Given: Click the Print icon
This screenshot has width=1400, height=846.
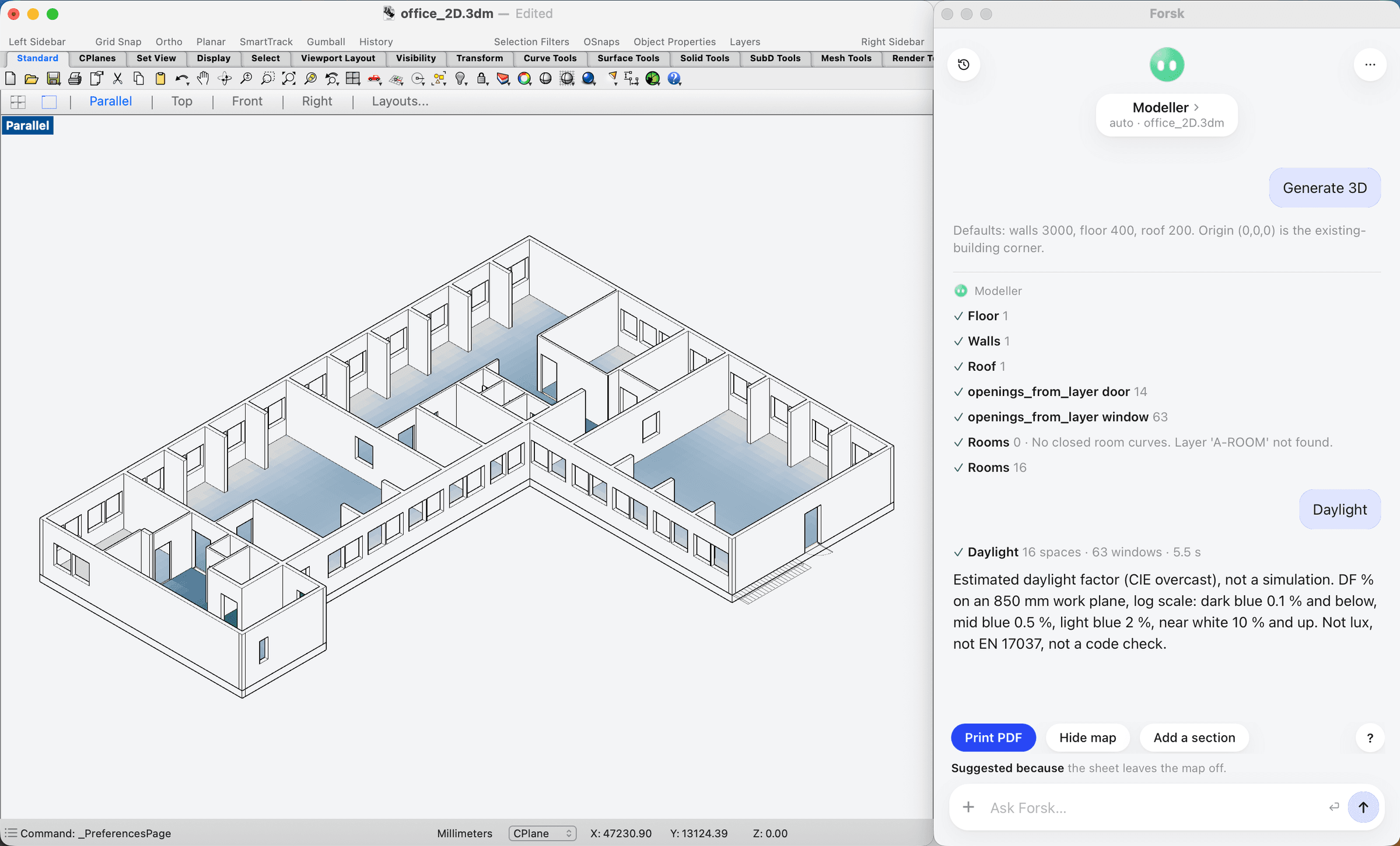Looking at the screenshot, I should point(75,79).
